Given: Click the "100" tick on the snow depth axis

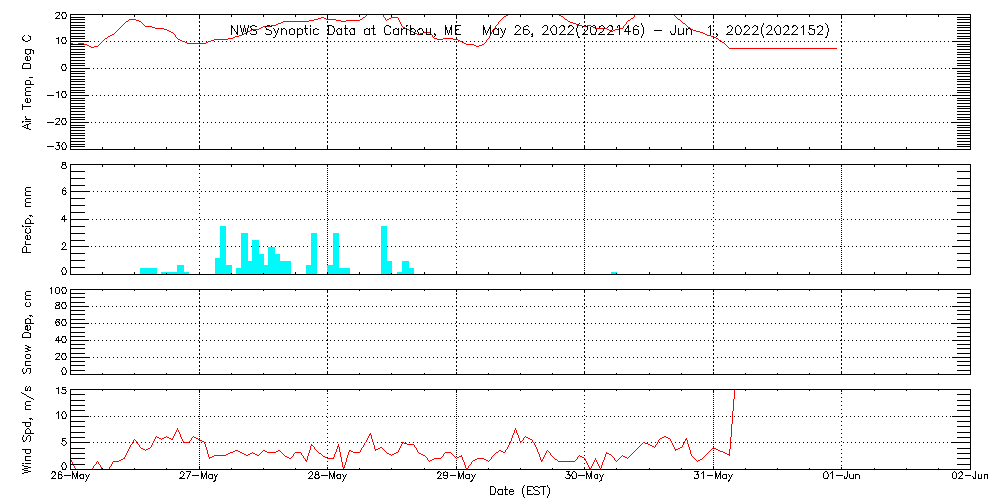Looking at the screenshot, I should [57, 291].
